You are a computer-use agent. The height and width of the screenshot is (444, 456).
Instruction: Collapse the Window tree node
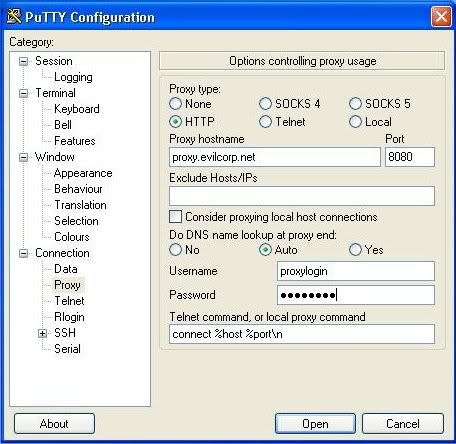click(x=23, y=157)
